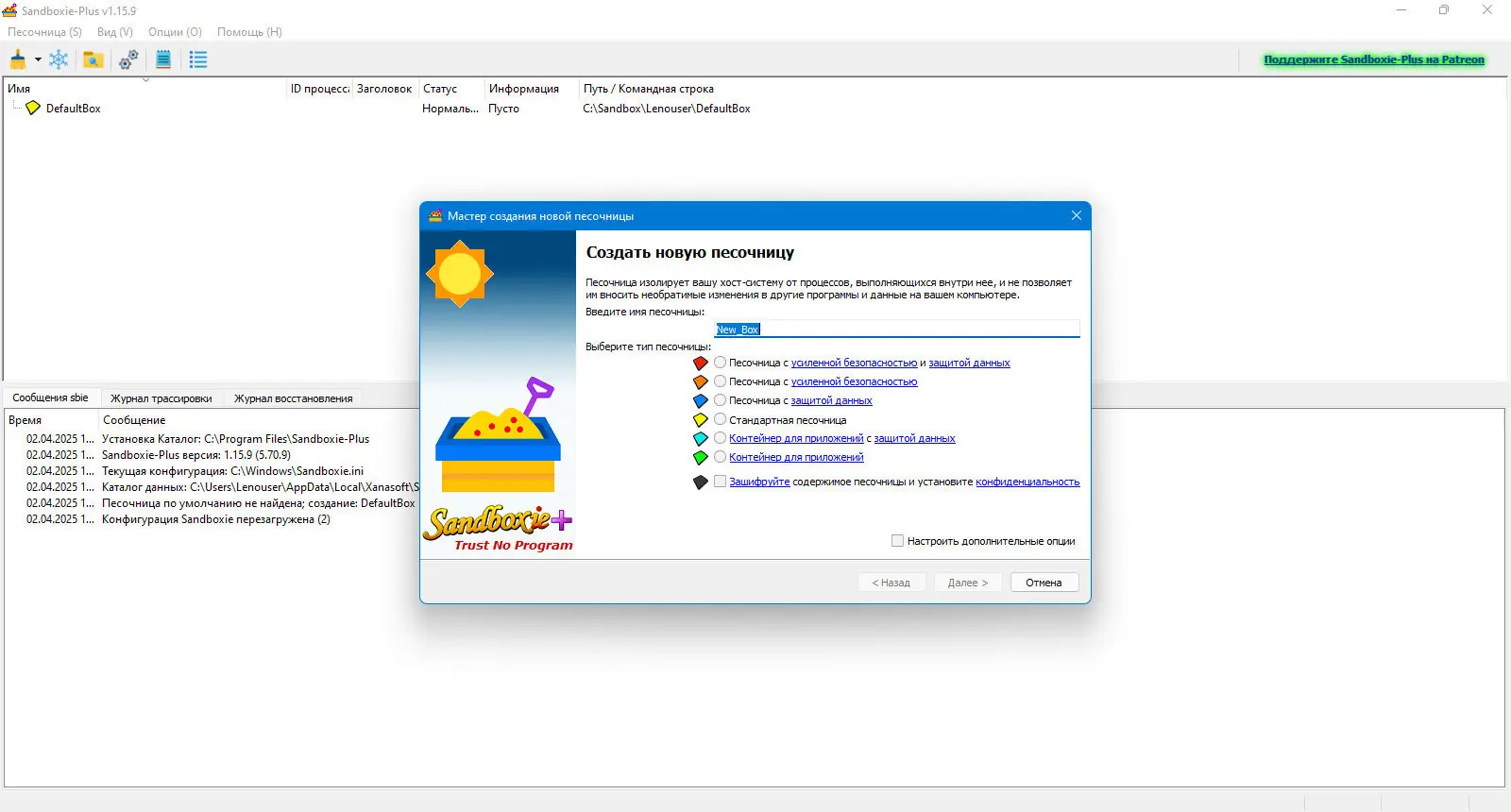The height and width of the screenshot is (812, 1511).
Task: Click the log row Текущая конфигурация: C:\Windows\Sandboxie.ini
Action: pos(232,471)
